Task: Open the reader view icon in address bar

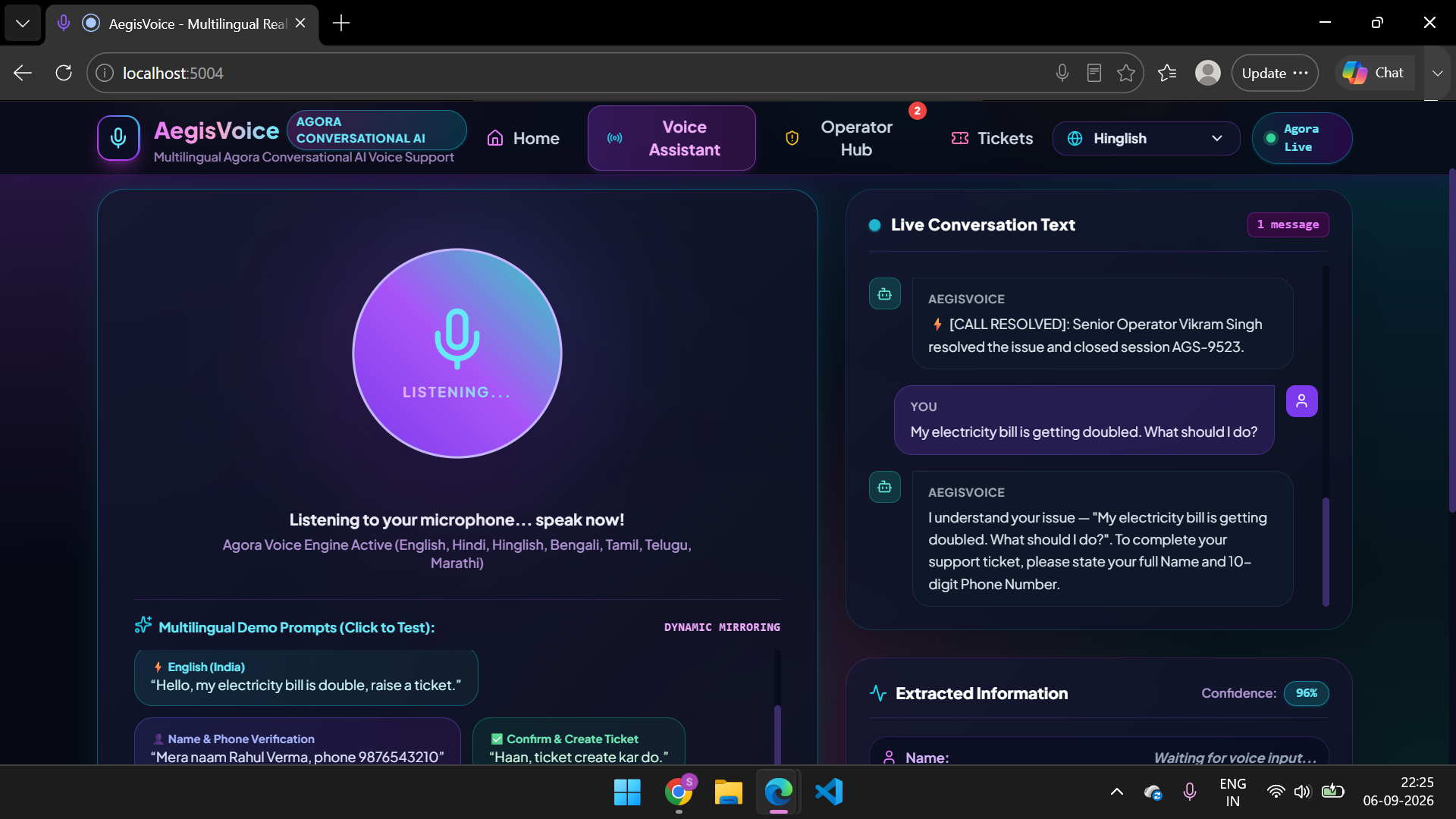Action: pyautogui.click(x=1094, y=73)
